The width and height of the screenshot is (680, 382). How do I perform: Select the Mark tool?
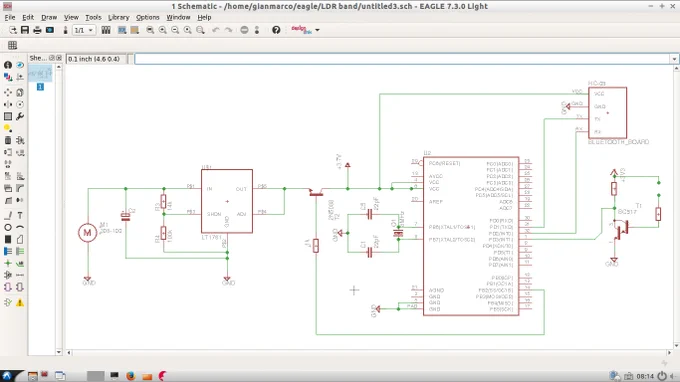[x=20, y=77]
